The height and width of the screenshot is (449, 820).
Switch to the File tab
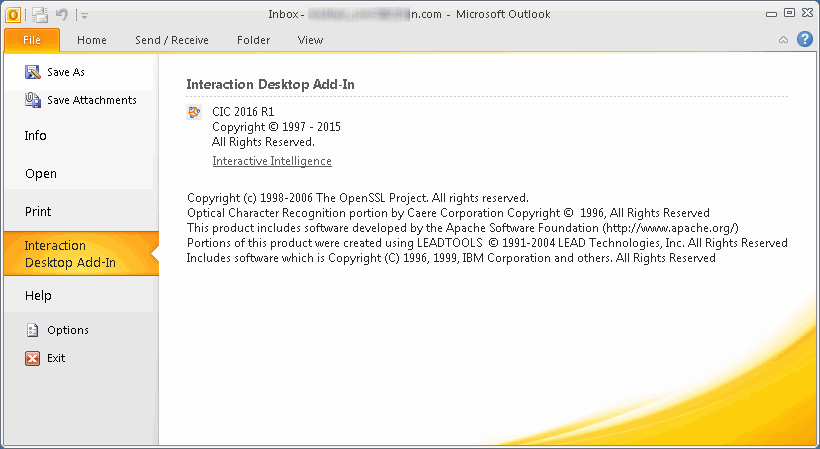pos(31,40)
